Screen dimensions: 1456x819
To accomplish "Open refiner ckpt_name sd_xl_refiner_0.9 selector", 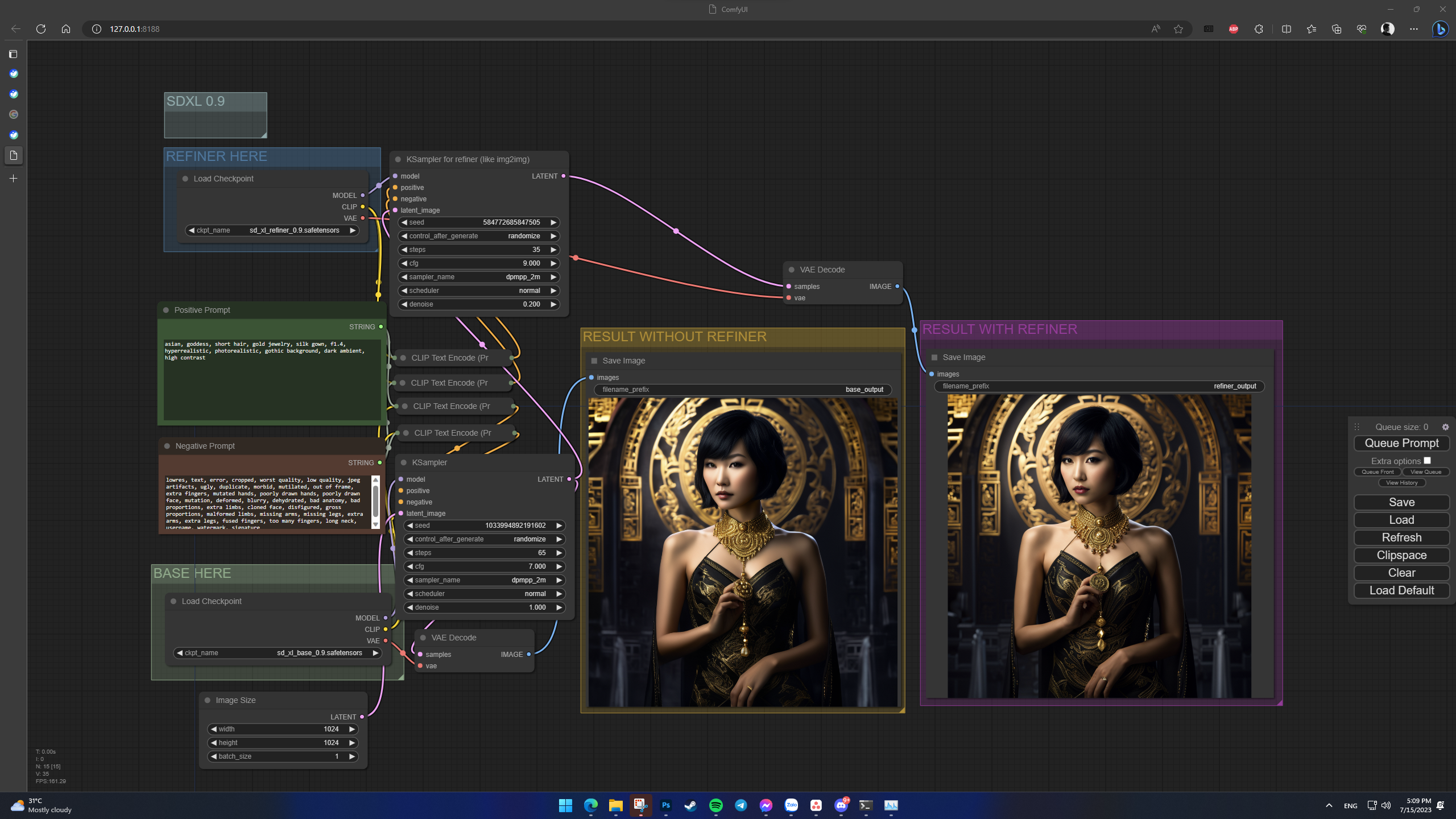I will (272, 230).
